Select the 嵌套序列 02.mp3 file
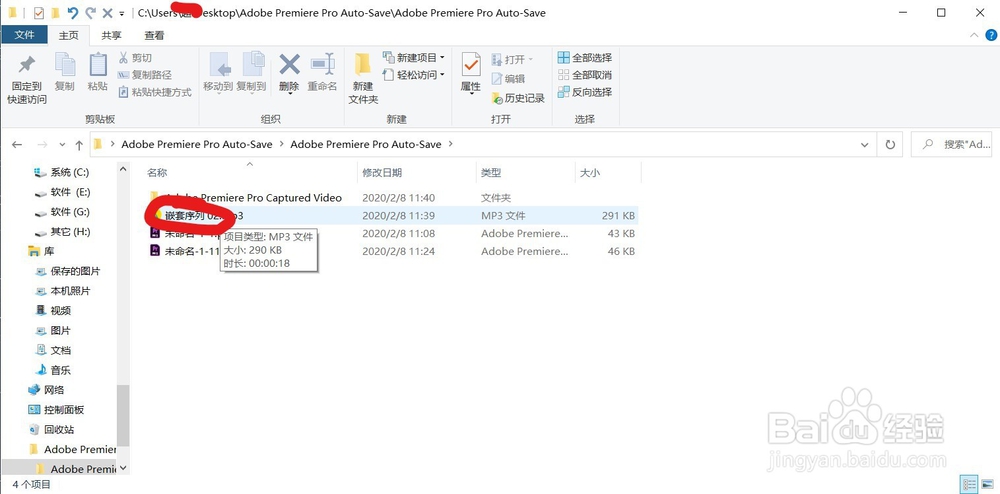 pos(392,215)
